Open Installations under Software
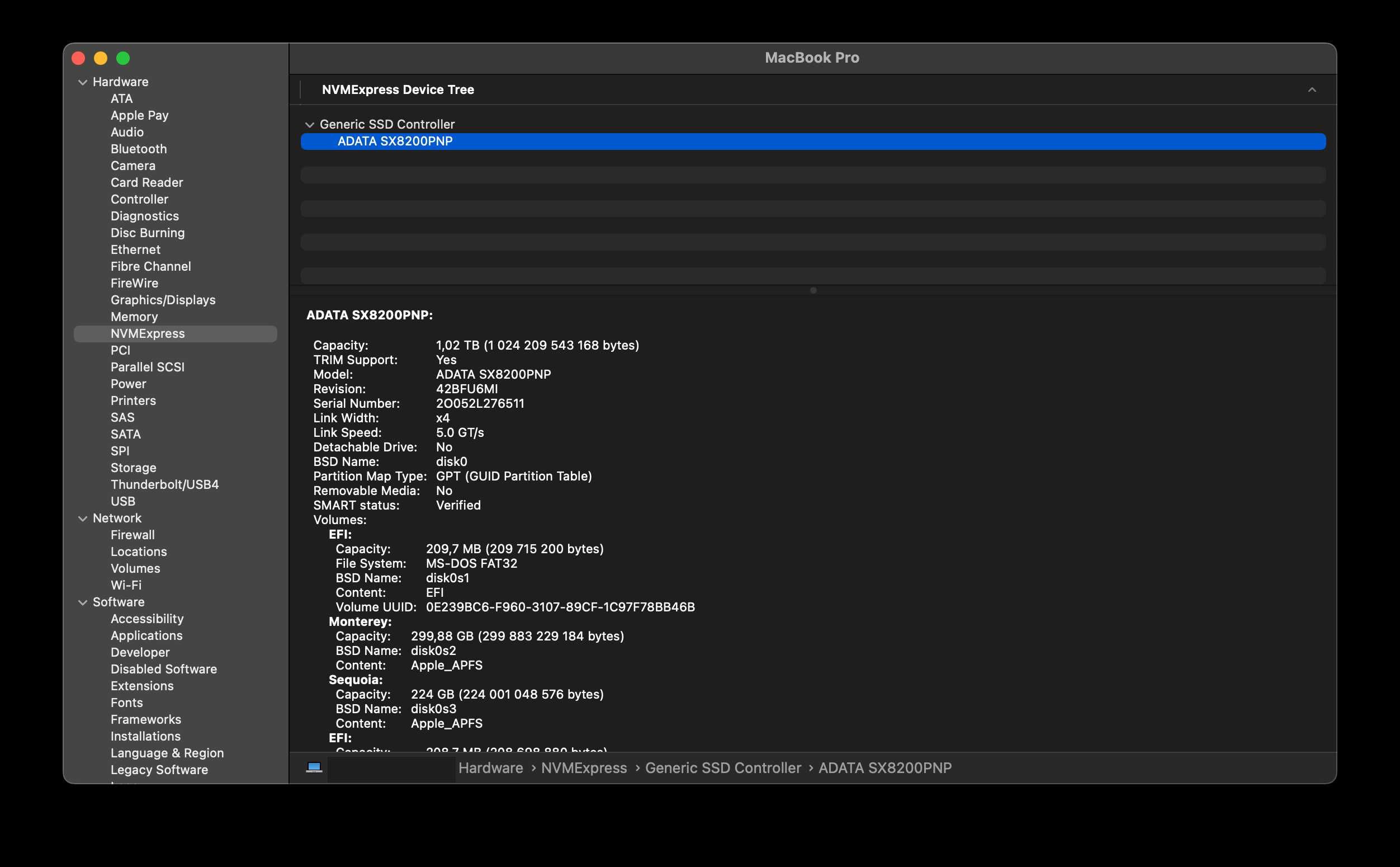The height and width of the screenshot is (867, 1400). [145, 736]
